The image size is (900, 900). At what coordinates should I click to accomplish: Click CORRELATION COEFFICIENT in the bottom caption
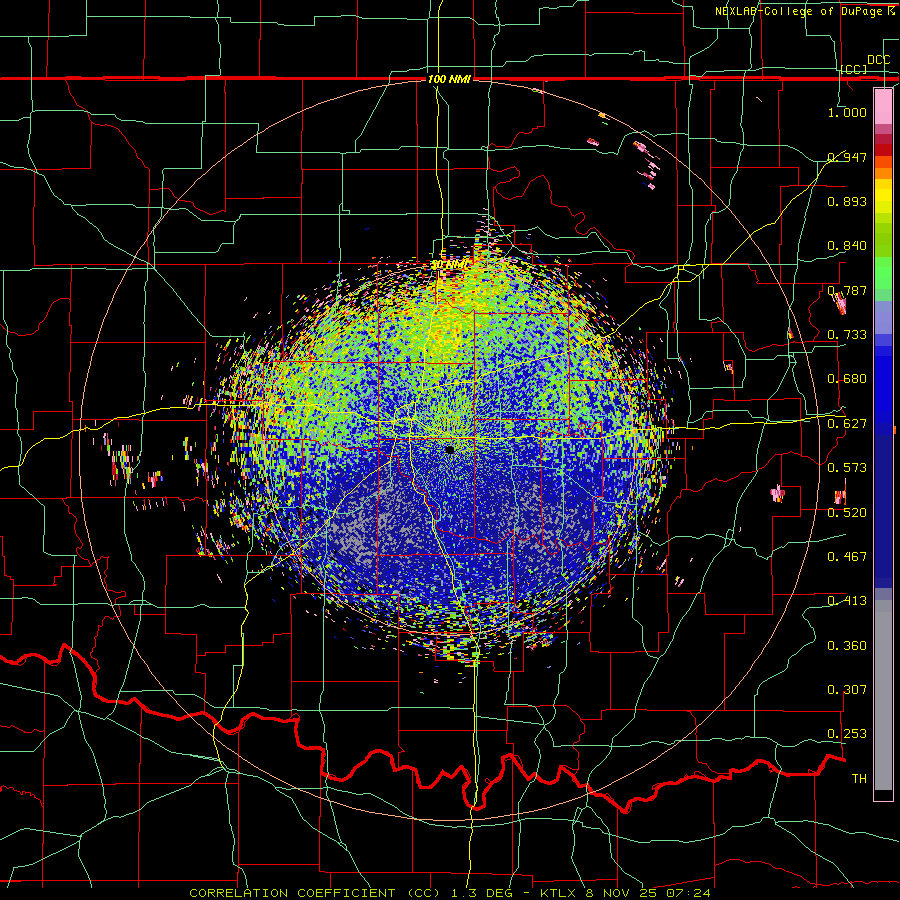point(292,893)
